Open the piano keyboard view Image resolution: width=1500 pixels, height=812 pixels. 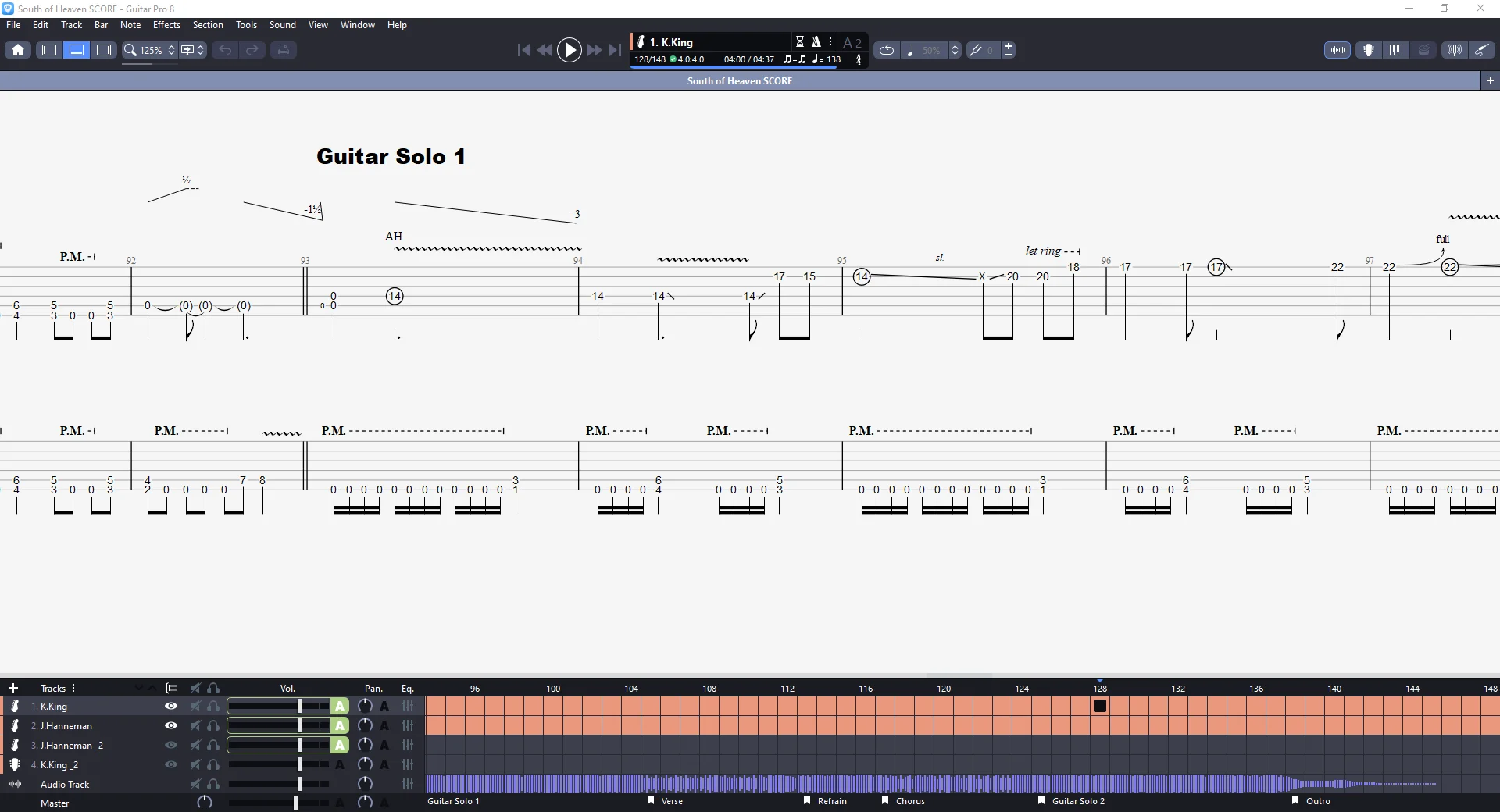[1396, 50]
